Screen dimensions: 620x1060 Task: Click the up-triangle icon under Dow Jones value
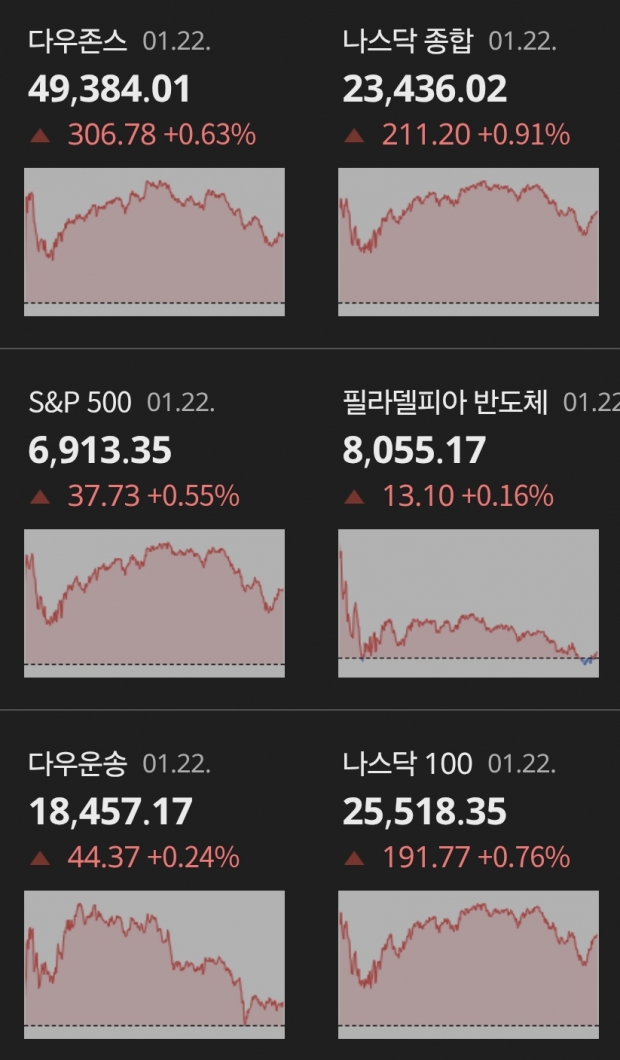click(x=40, y=135)
